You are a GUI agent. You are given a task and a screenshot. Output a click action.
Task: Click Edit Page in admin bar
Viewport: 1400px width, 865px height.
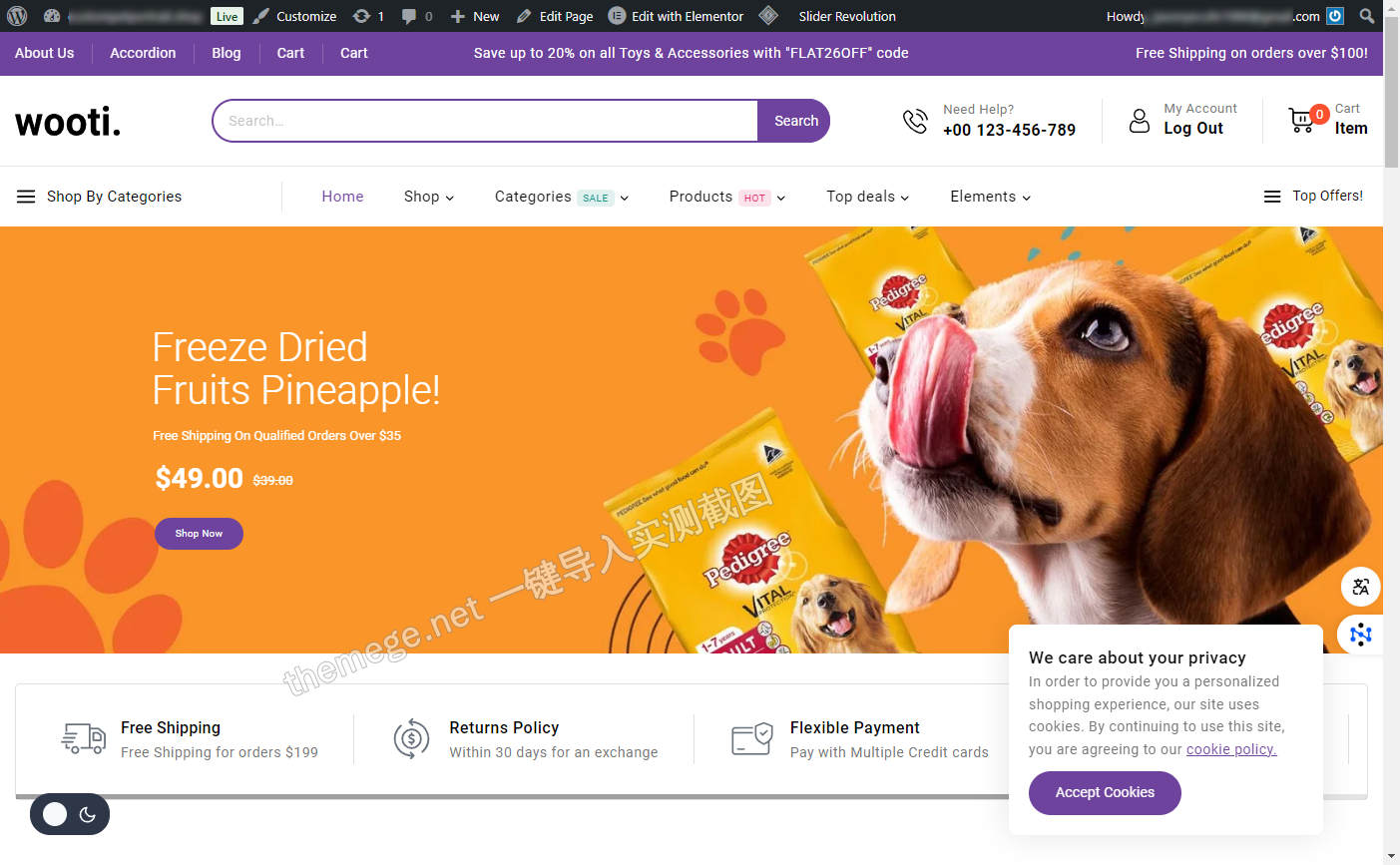pos(555,16)
